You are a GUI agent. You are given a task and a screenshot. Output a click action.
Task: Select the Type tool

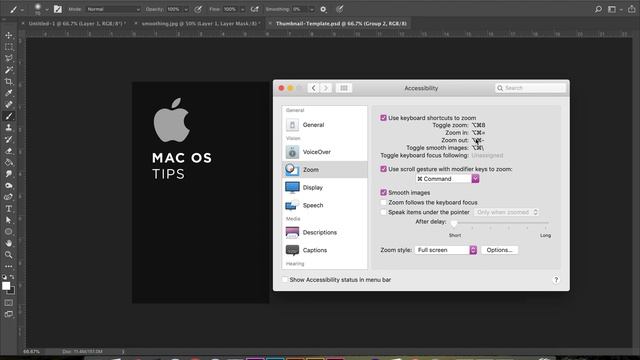click(9, 209)
